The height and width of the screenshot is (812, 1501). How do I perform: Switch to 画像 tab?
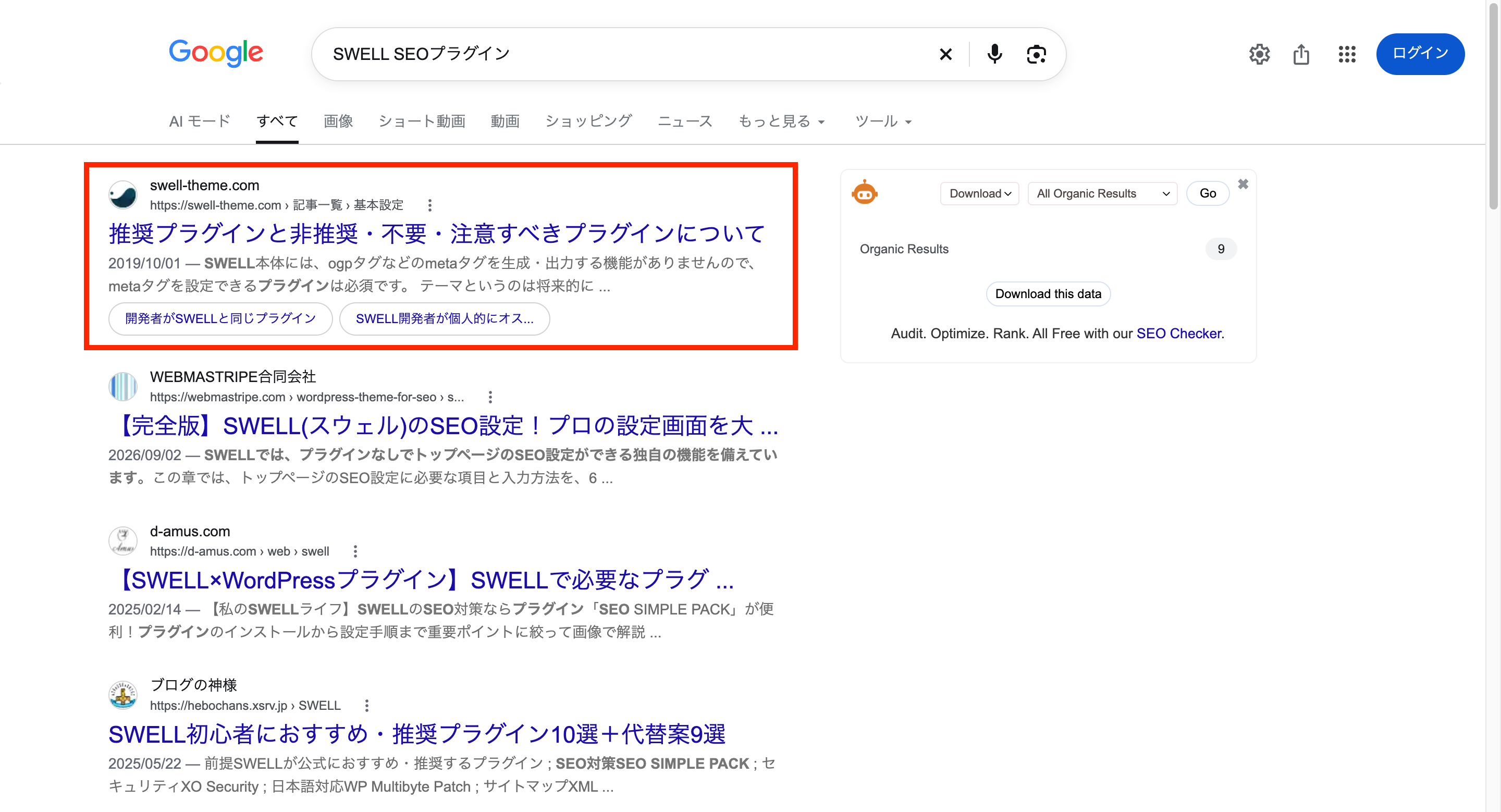[338, 121]
